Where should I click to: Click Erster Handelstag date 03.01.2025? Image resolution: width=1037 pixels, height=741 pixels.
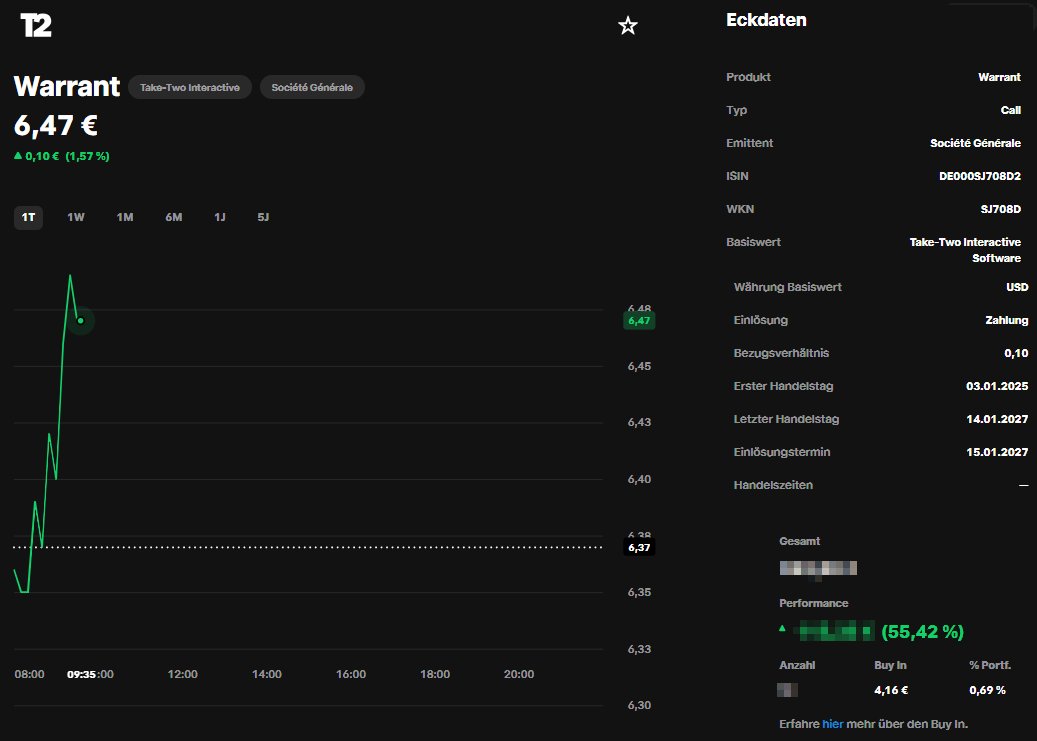click(997, 386)
